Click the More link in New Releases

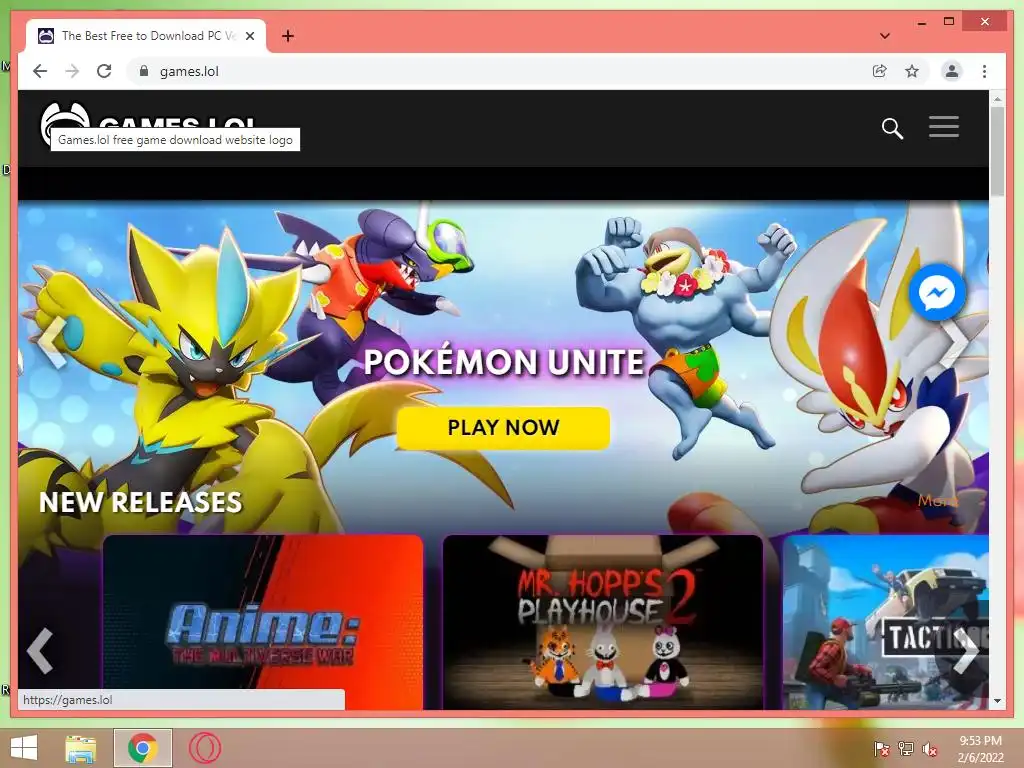pyautogui.click(x=938, y=500)
